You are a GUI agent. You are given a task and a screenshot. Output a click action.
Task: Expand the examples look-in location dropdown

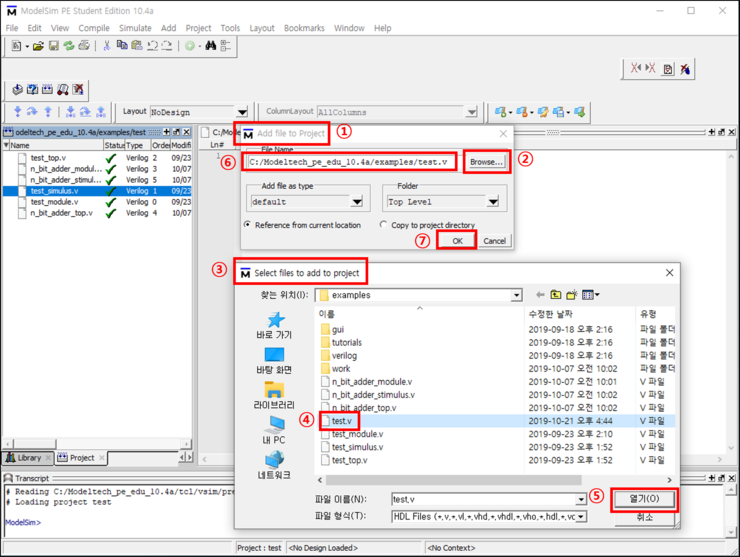pos(517,295)
